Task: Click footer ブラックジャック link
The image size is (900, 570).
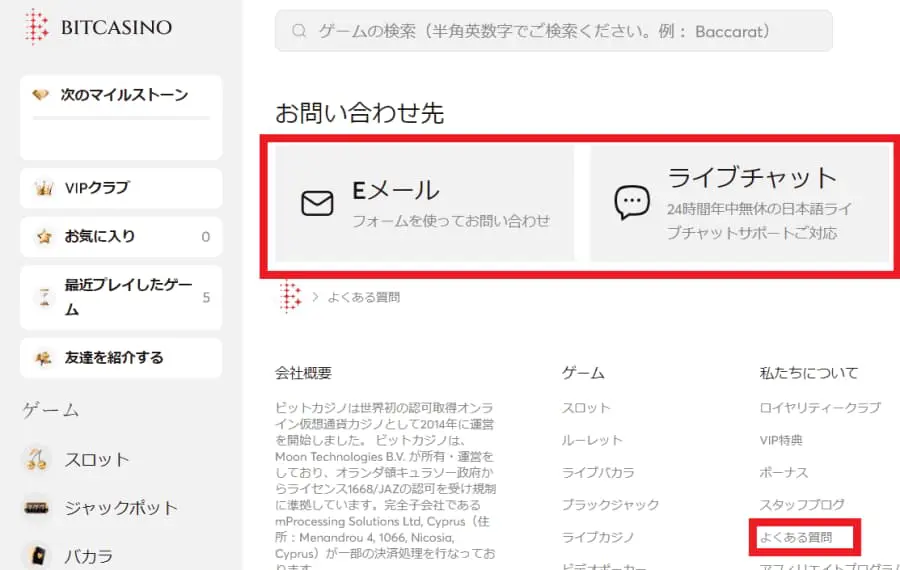Action: point(610,505)
